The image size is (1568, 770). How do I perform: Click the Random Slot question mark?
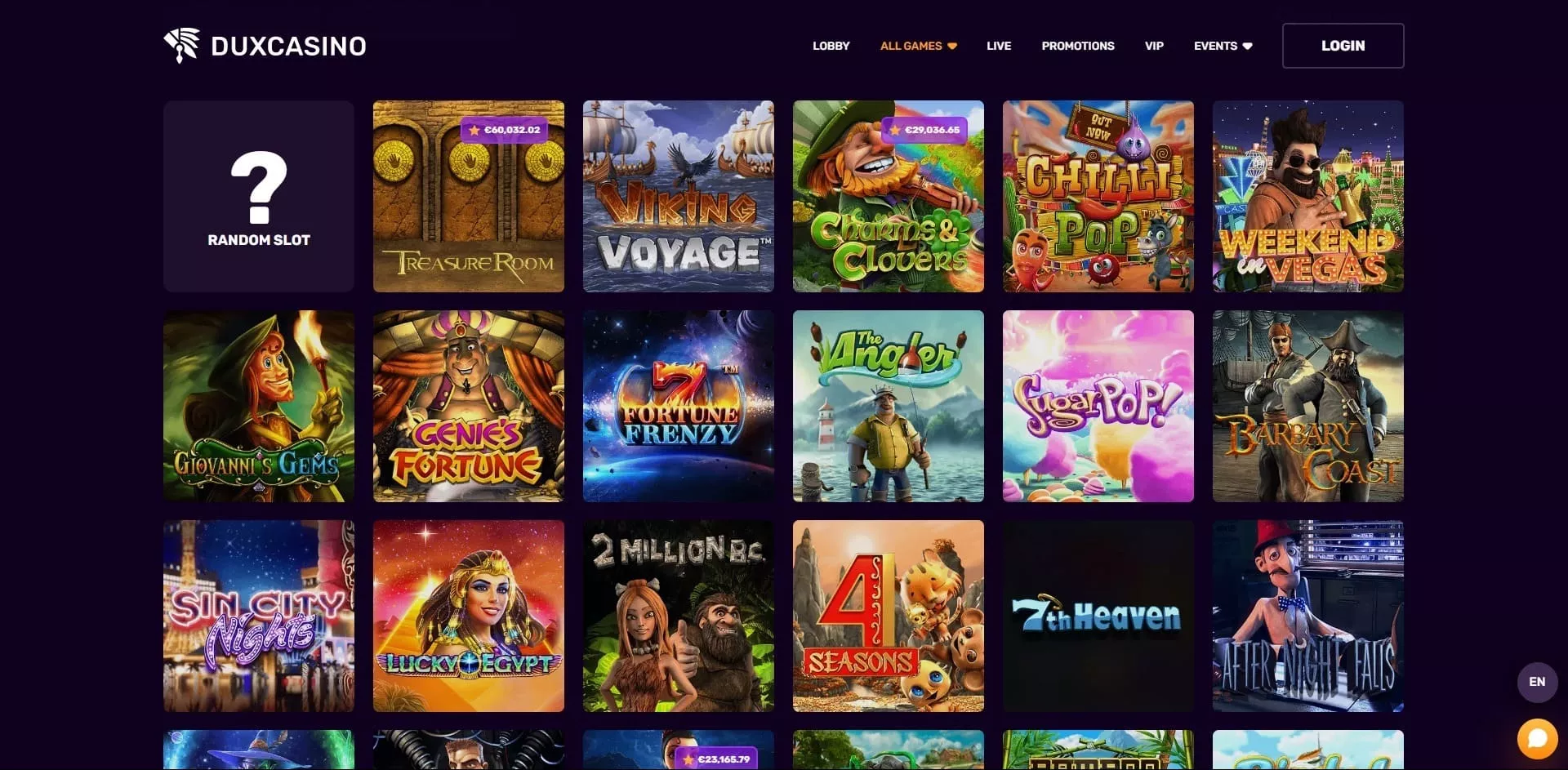click(259, 187)
